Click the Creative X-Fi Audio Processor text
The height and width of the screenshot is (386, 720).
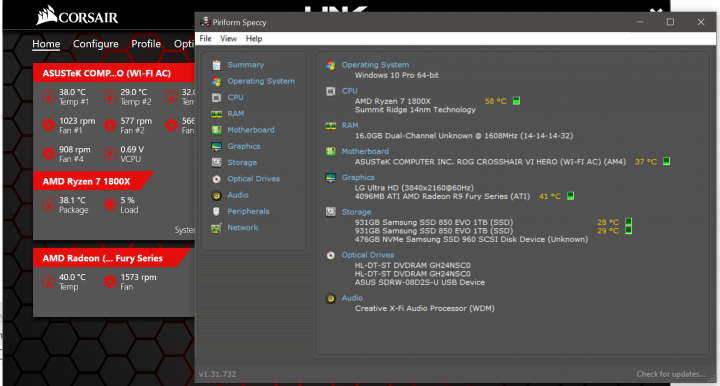[x=424, y=308]
